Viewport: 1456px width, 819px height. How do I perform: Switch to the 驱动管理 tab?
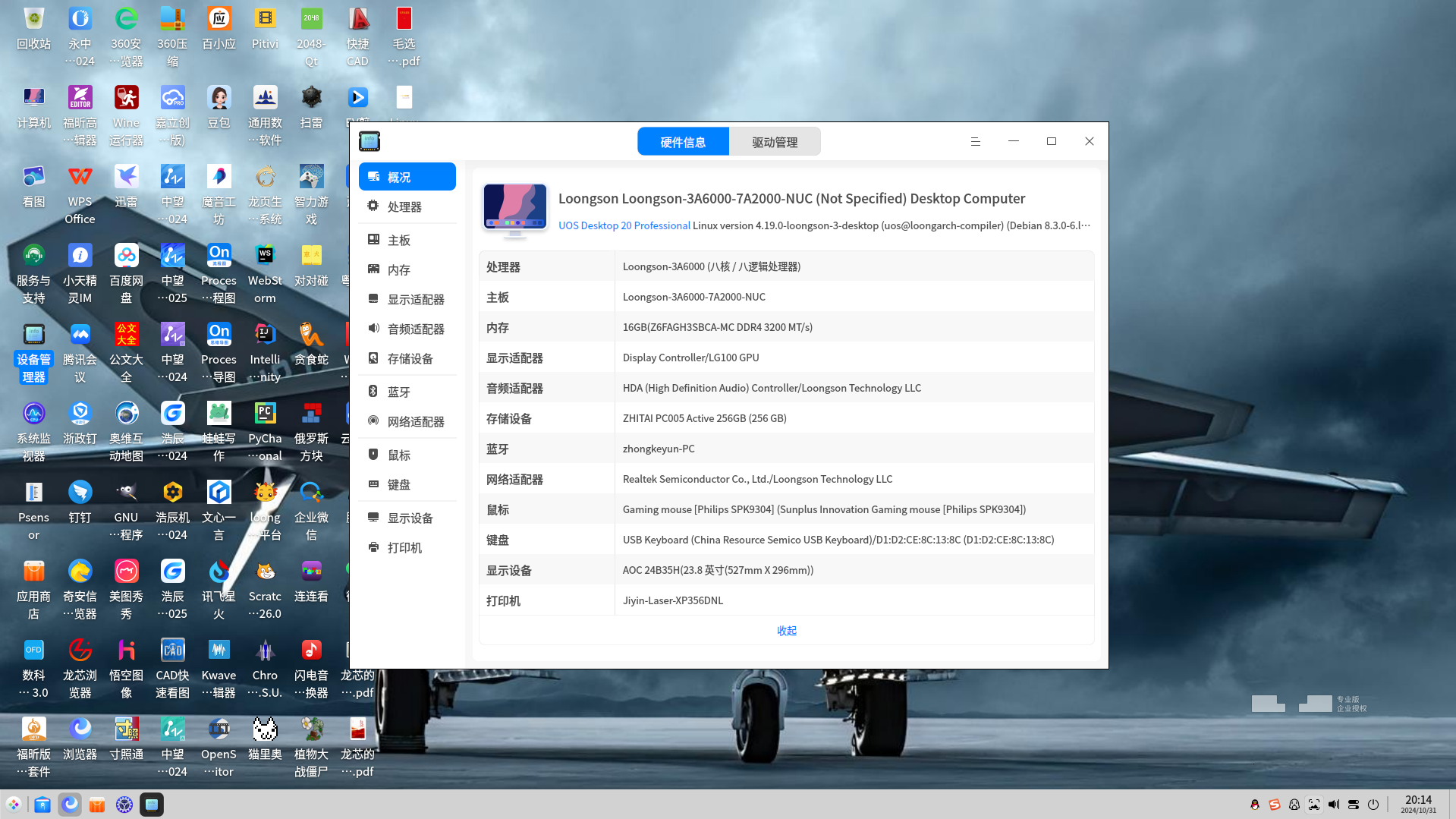click(x=775, y=142)
